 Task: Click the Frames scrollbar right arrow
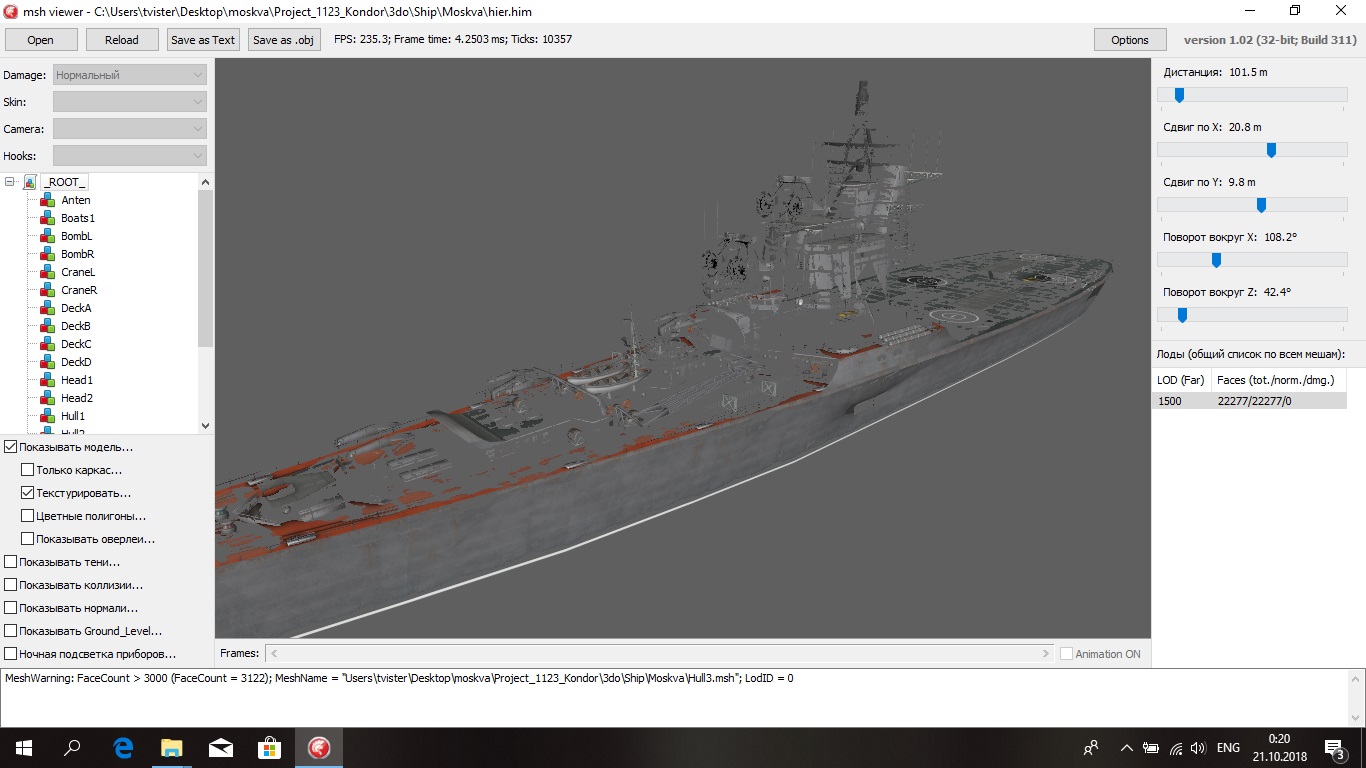coord(1046,653)
